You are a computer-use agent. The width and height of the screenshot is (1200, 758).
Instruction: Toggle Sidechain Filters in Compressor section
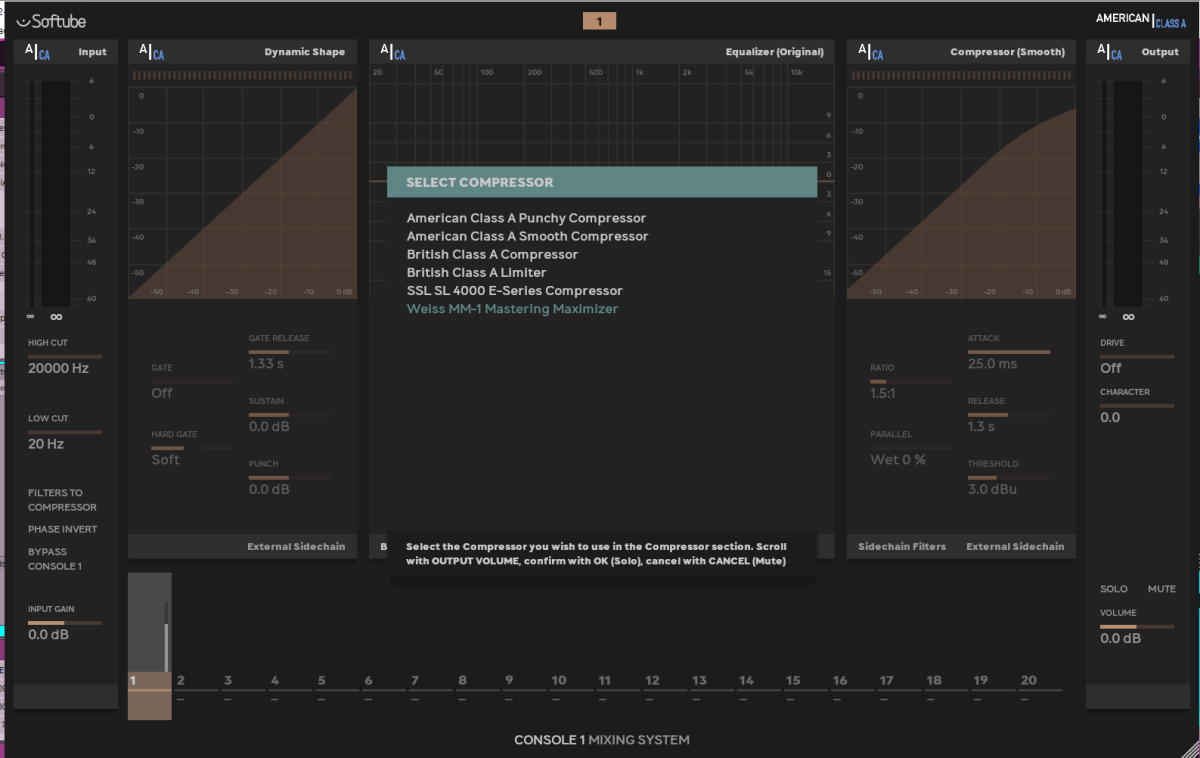pos(902,547)
